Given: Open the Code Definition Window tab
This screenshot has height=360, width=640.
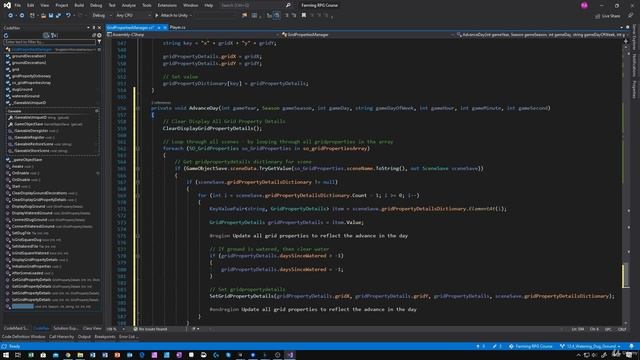Looking at the screenshot, I should point(24,337).
